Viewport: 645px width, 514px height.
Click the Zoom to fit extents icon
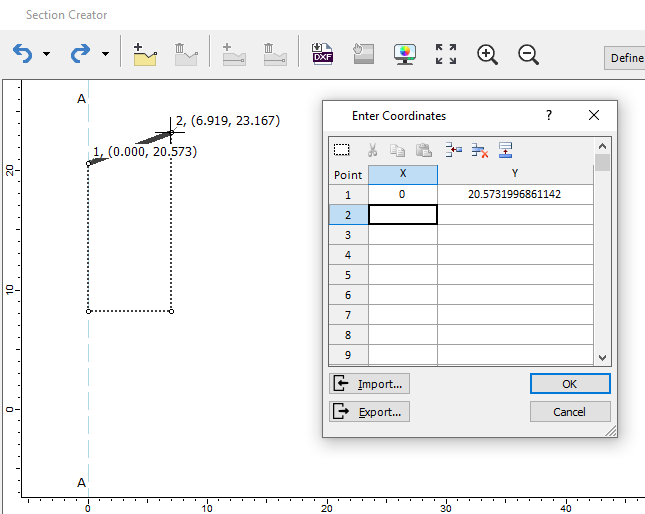tap(446, 54)
